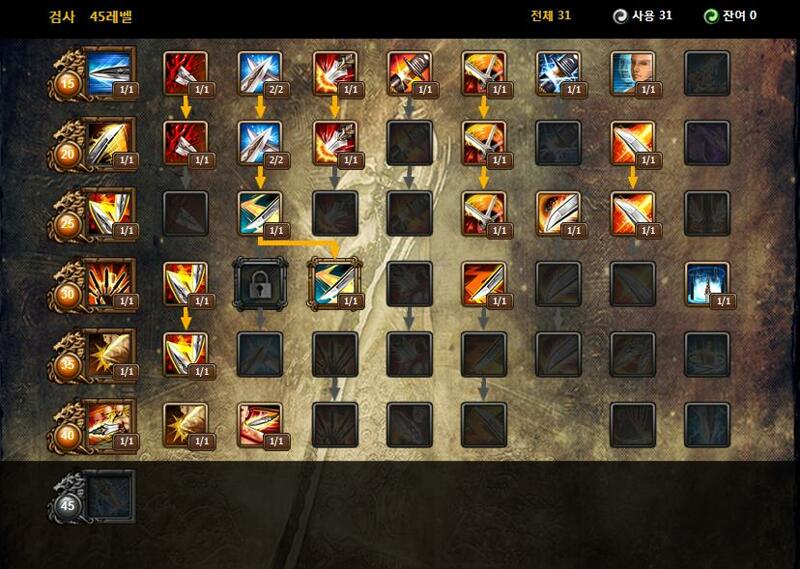
Task: Select the level 15 blue sword thrust skill
Action: point(110,73)
